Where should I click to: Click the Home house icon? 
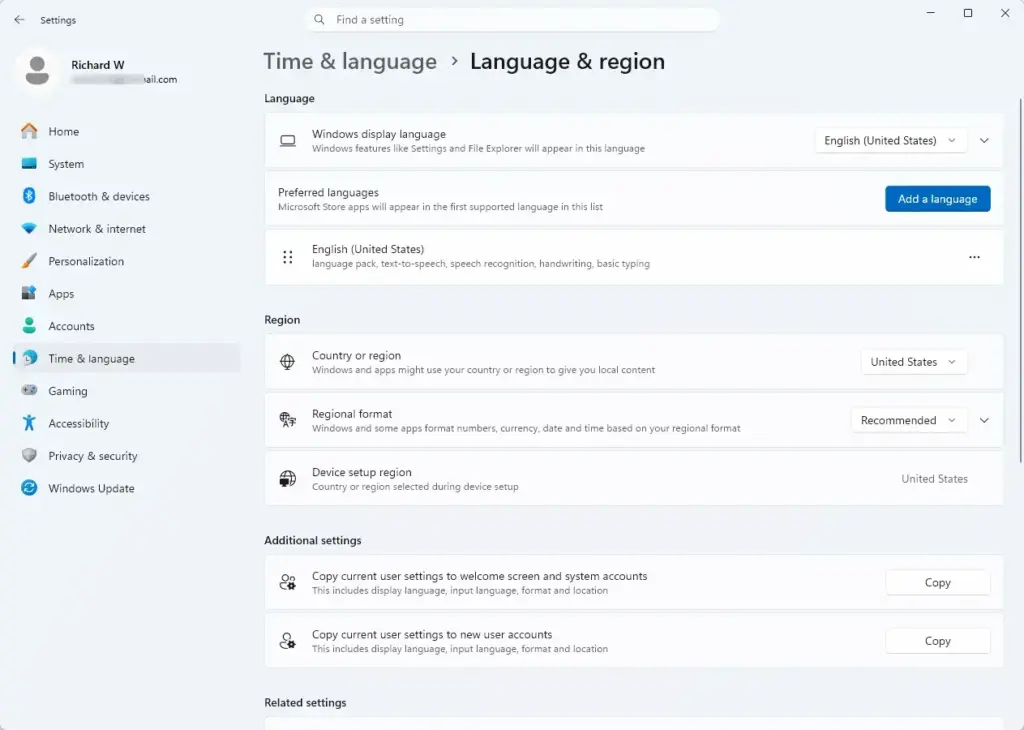tap(29, 131)
